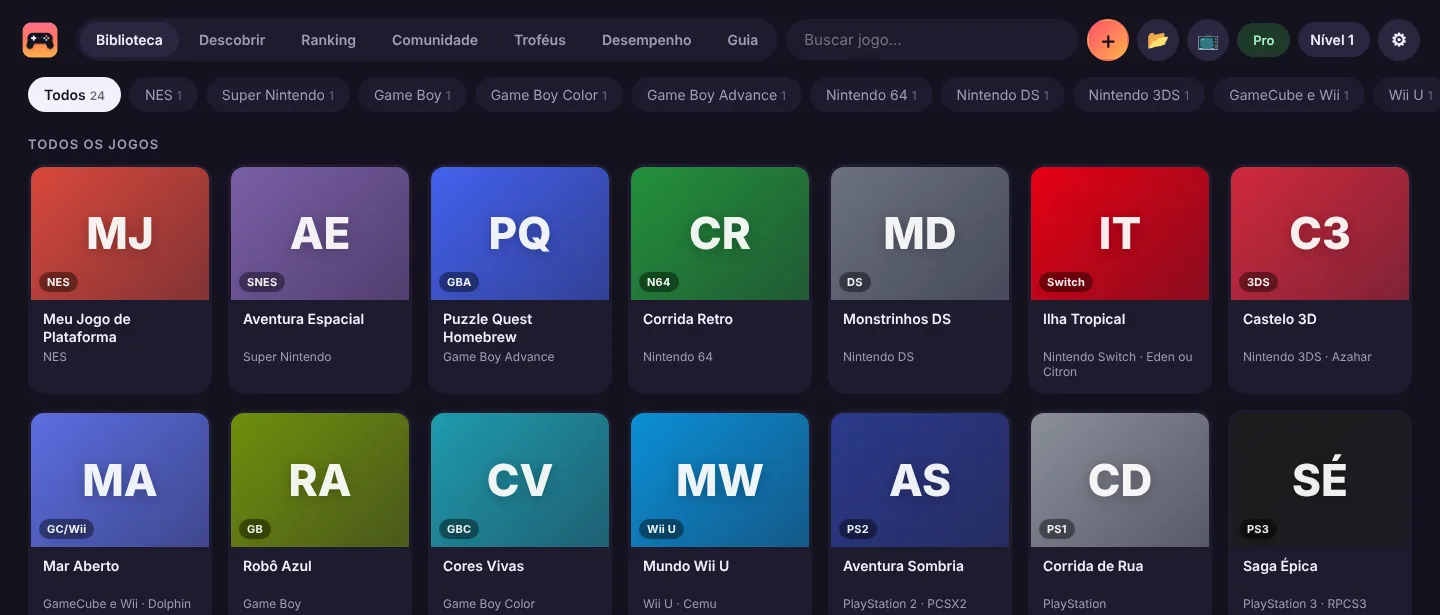Screen dimensions: 1440x615
Task: Open the PQ cover of Puzzle Quest Homebrew
Action: [520, 233]
